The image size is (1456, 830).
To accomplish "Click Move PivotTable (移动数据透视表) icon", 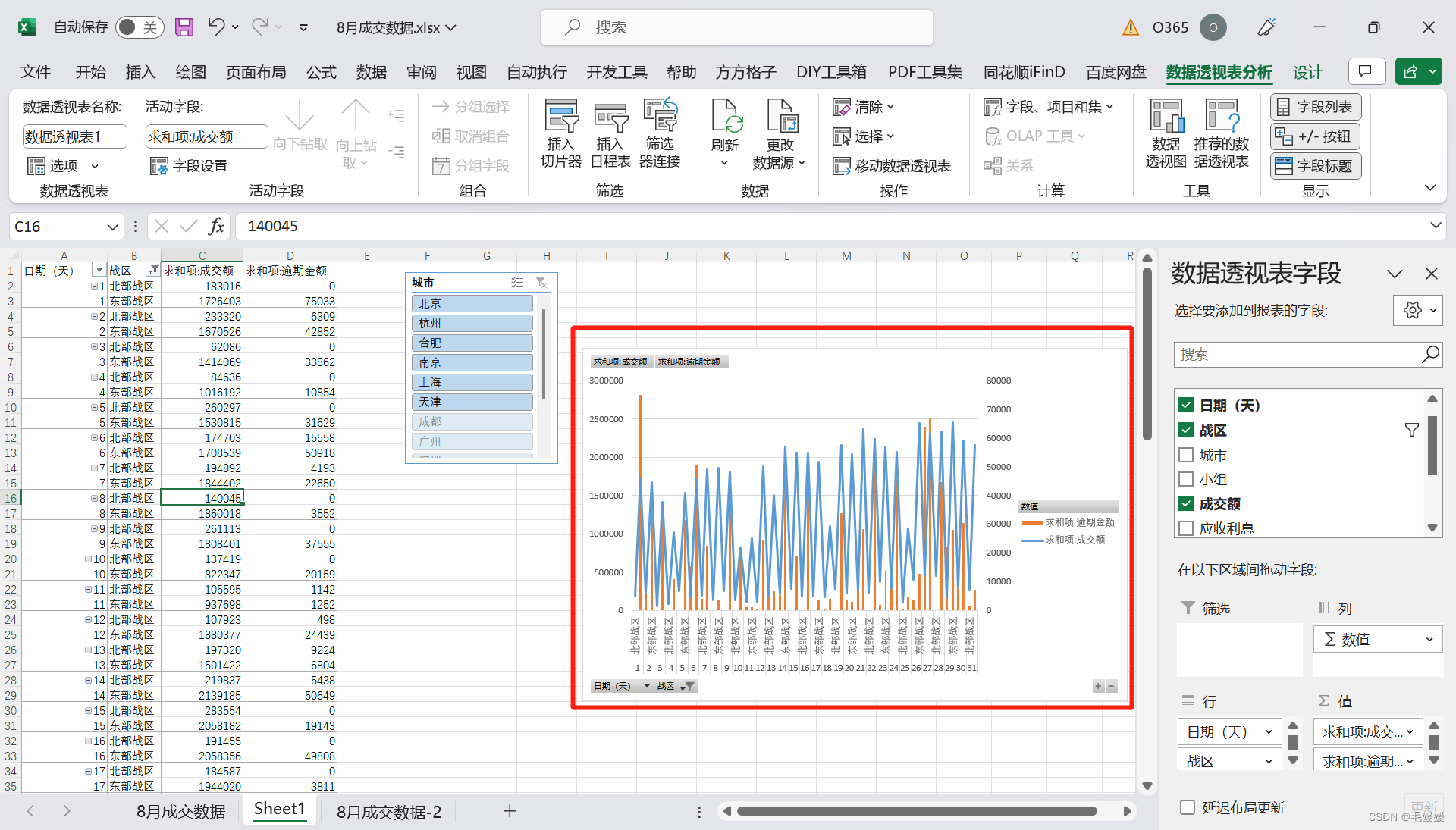I will point(842,166).
